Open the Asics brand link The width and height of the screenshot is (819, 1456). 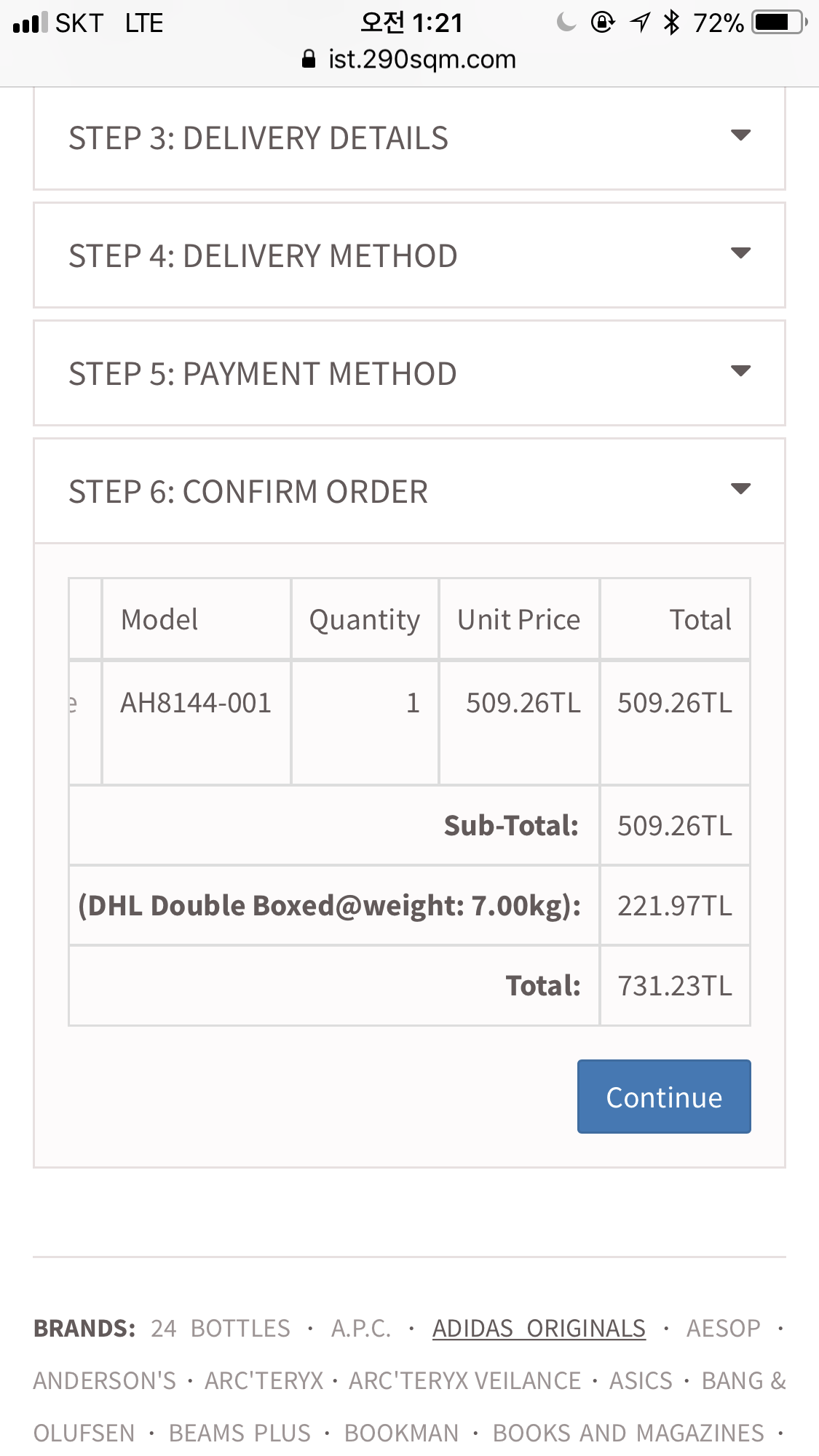pos(641,1381)
